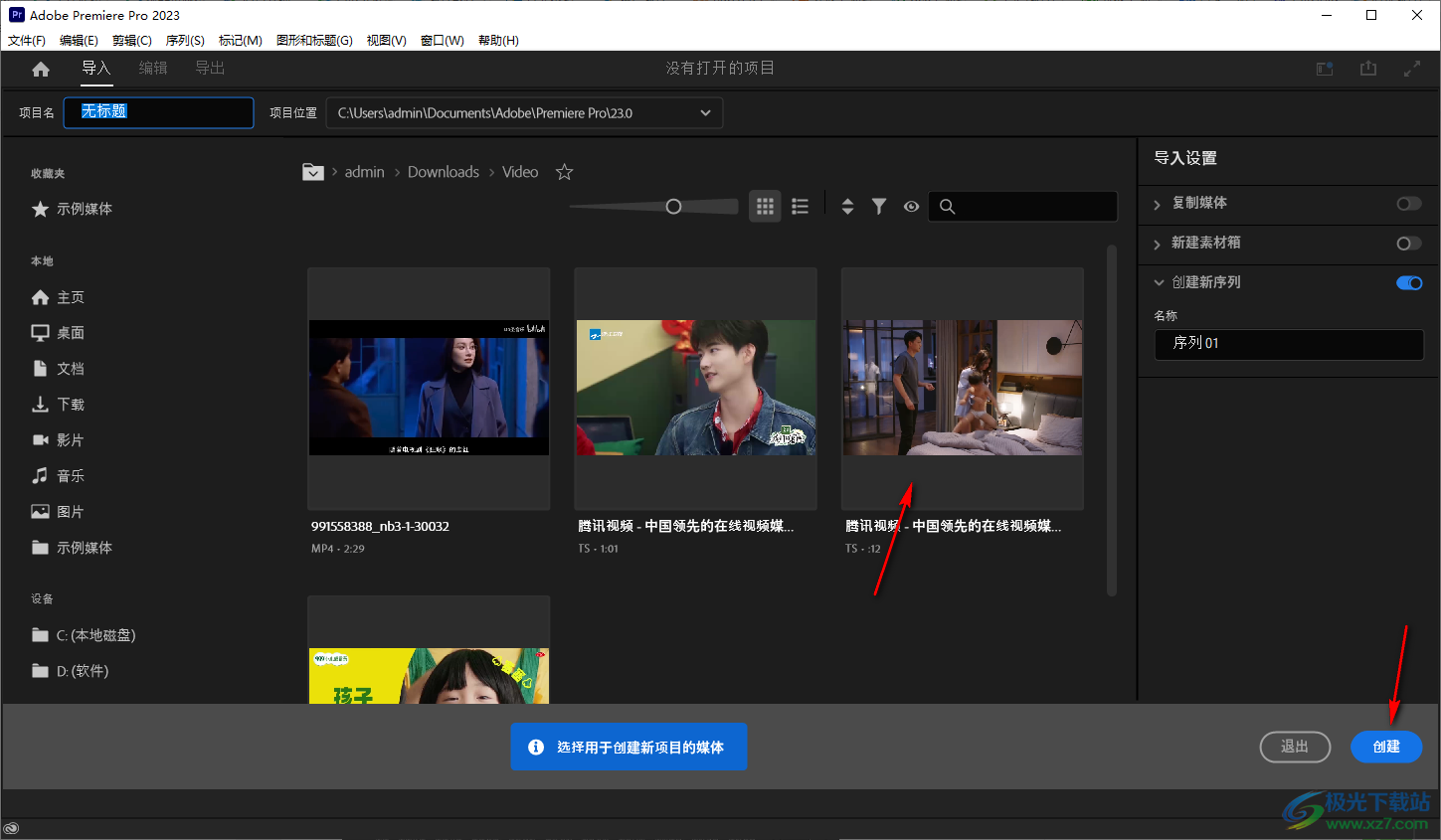Switch to grid view icon
The height and width of the screenshot is (840, 1441).
pyautogui.click(x=765, y=206)
